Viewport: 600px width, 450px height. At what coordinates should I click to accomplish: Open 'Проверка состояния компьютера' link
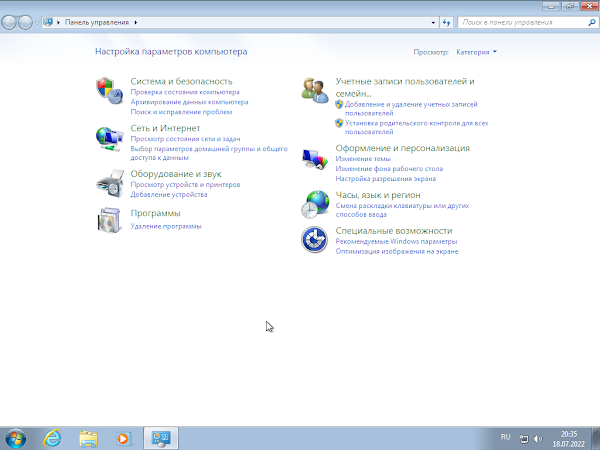point(185,92)
